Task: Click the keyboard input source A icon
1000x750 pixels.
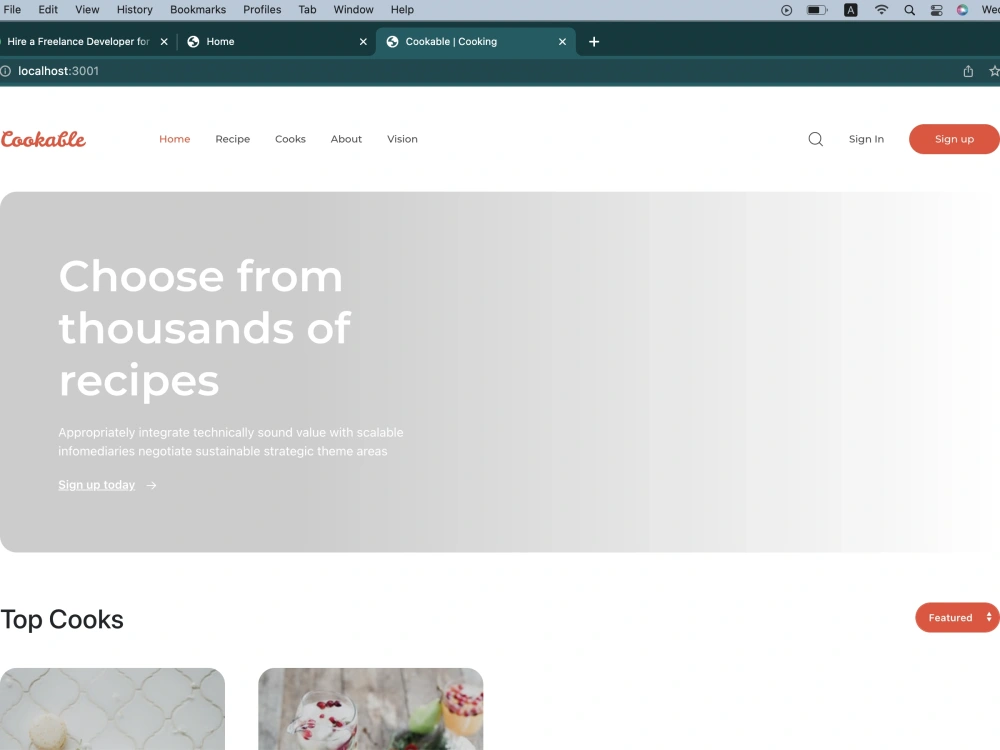Action: [851, 10]
